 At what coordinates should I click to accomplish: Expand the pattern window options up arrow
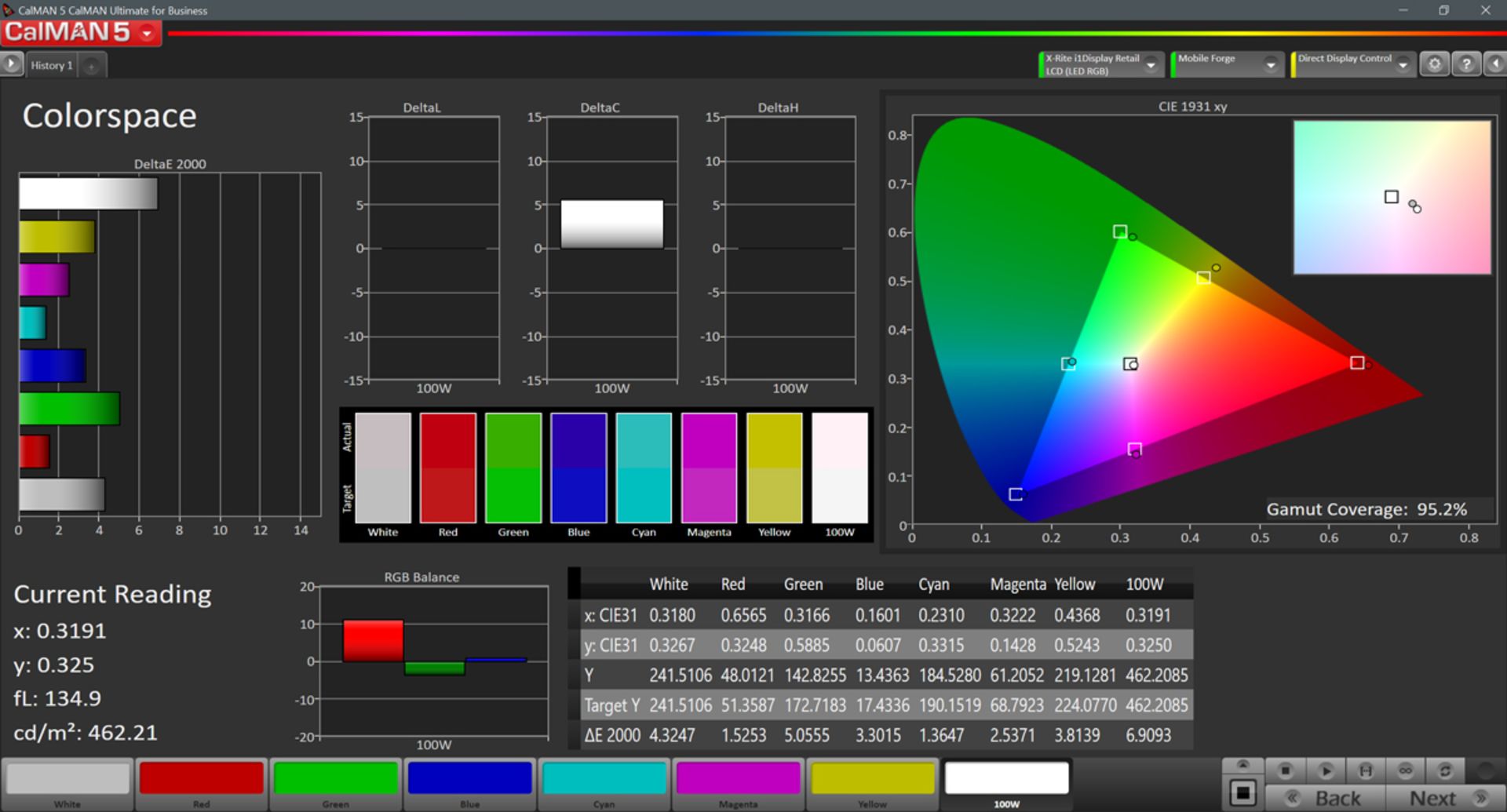1242,765
